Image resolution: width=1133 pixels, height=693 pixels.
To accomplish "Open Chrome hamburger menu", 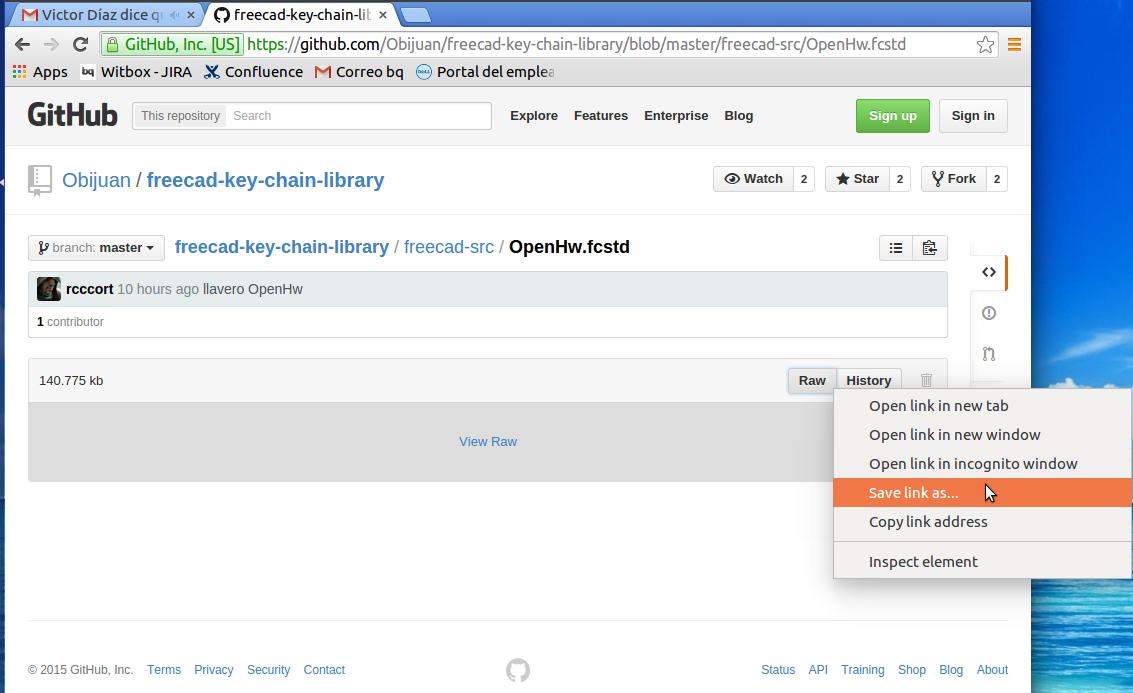I will pyautogui.click(x=1014, y=45).
